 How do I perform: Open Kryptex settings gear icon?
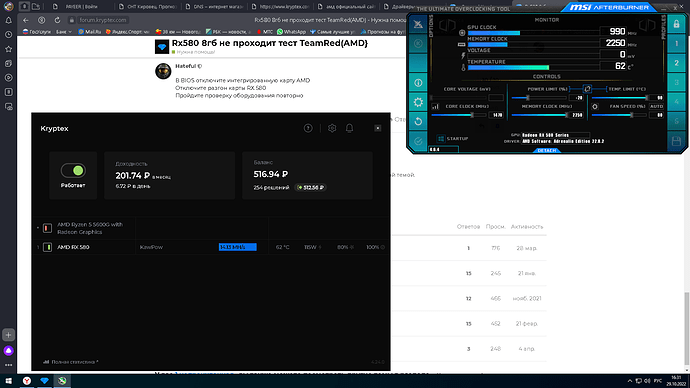pos(332,128)
